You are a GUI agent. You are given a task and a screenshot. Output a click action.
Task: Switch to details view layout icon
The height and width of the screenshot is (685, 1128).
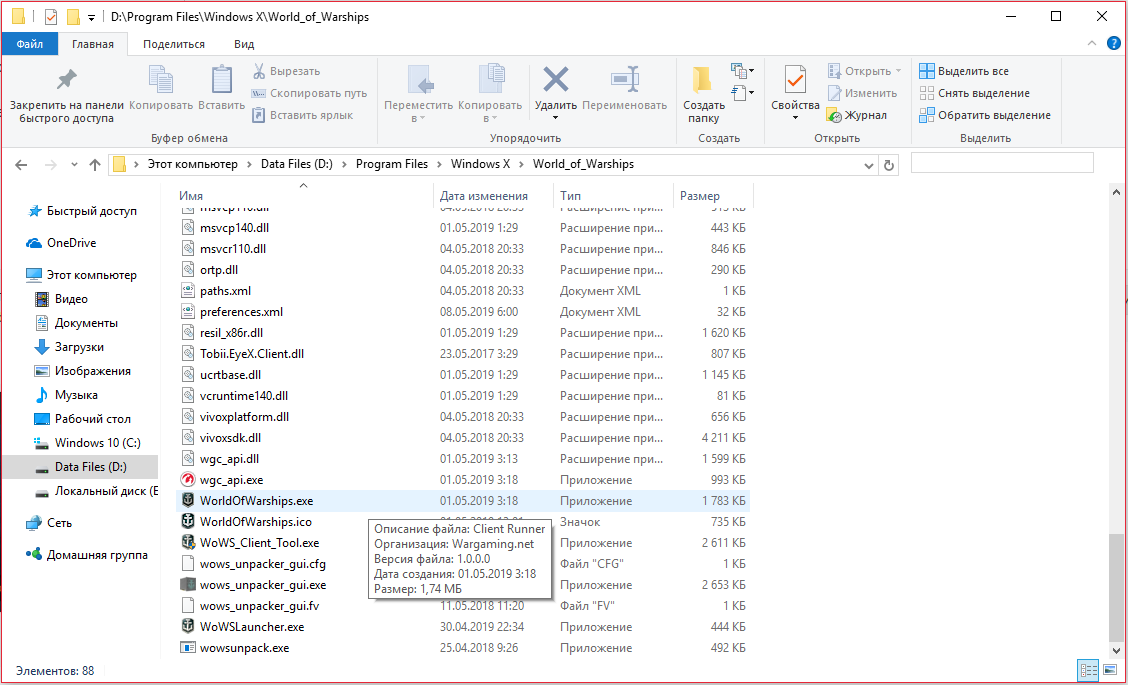[x=1088, y=671]
